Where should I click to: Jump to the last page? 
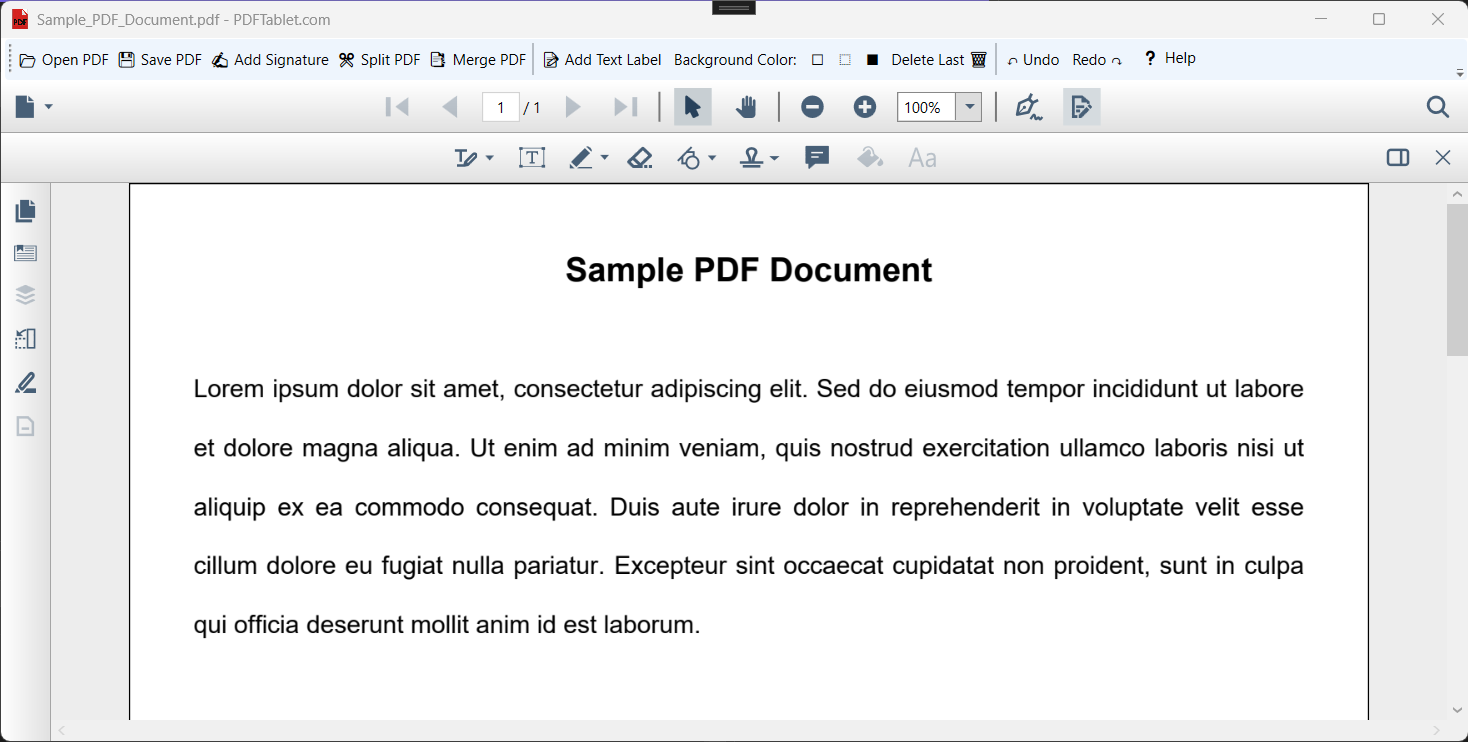[x=626, y=107]
